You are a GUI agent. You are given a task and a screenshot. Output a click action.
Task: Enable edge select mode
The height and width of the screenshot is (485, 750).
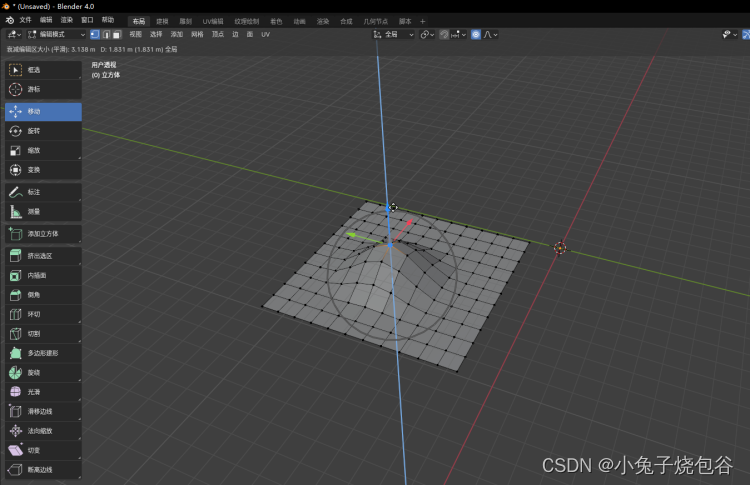pyautogui.click(x=106, y=34)
